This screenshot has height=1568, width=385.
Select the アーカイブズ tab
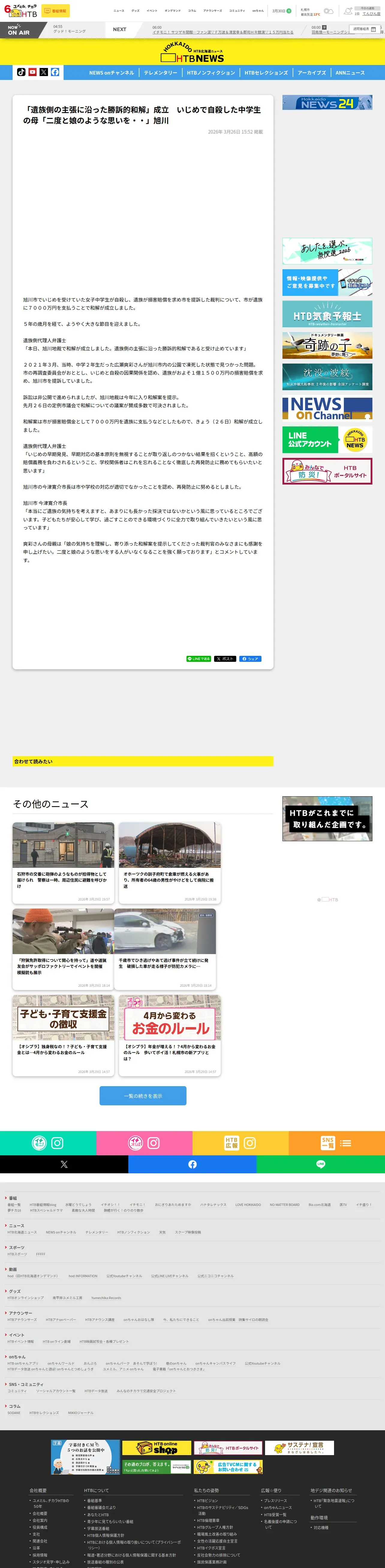pos(312,72)
